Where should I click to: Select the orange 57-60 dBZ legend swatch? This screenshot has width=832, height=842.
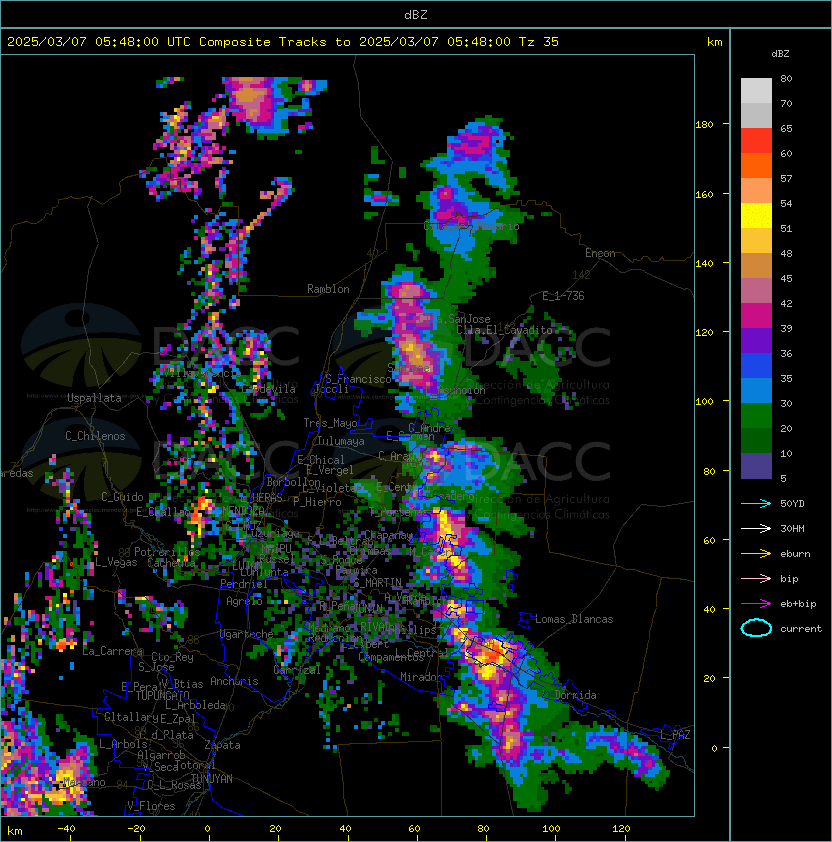coord(756,166)
